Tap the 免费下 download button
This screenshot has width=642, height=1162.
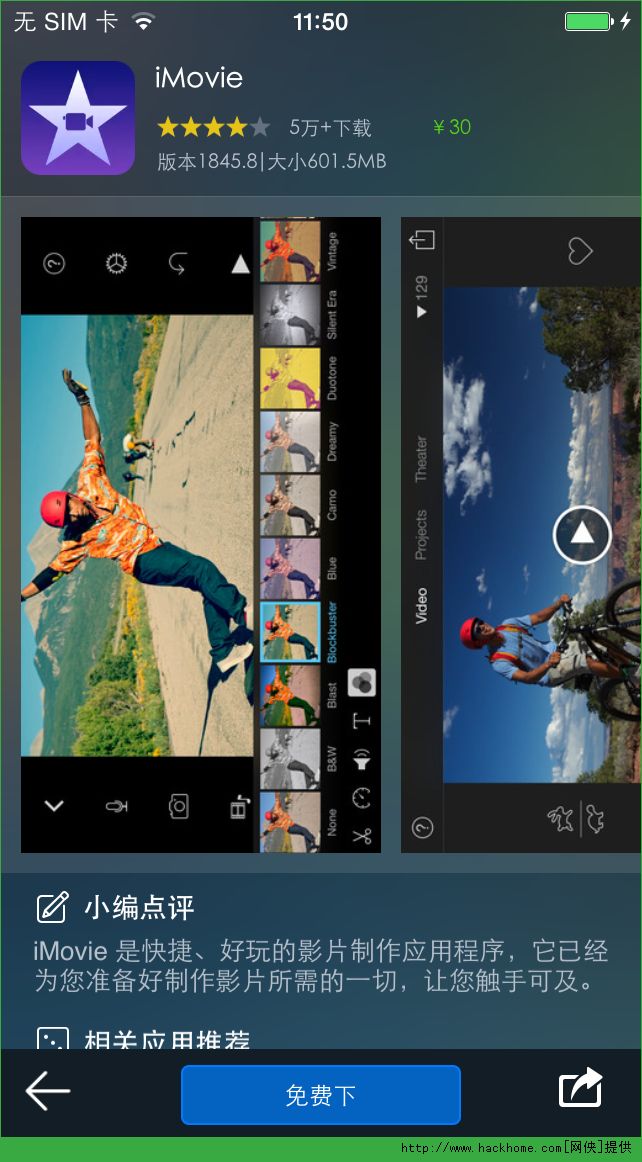coord(321,1095)
